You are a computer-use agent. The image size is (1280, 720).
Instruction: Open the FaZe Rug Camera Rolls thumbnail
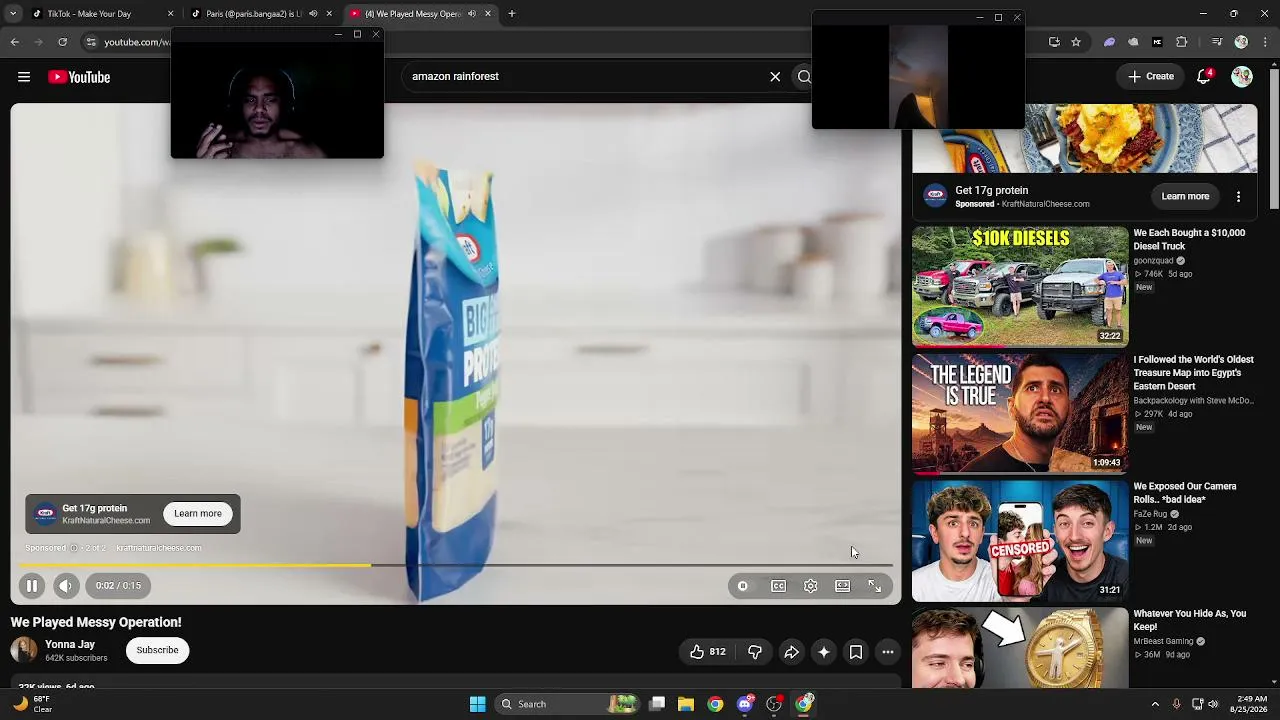click(x=1020, y=540)
